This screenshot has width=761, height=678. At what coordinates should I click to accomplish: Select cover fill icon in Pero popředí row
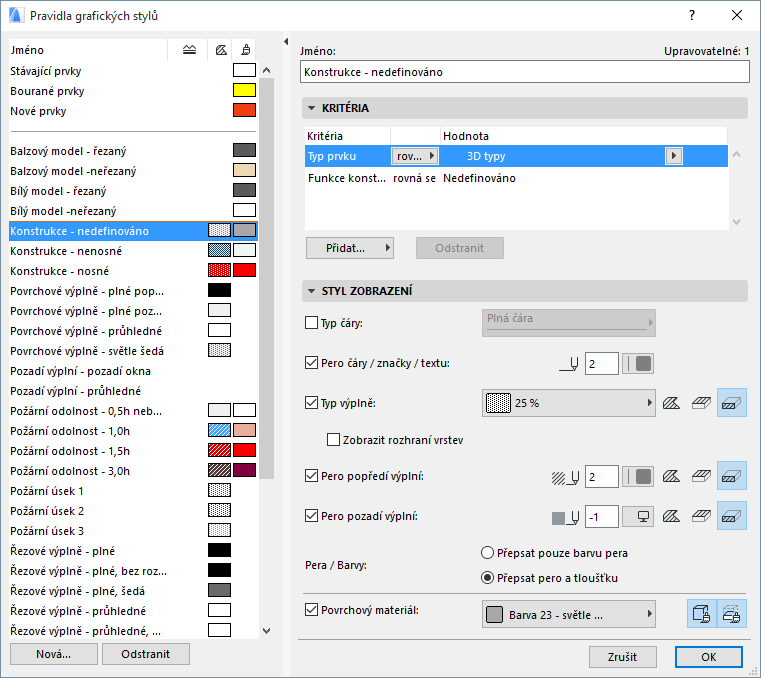click(701, 477)
